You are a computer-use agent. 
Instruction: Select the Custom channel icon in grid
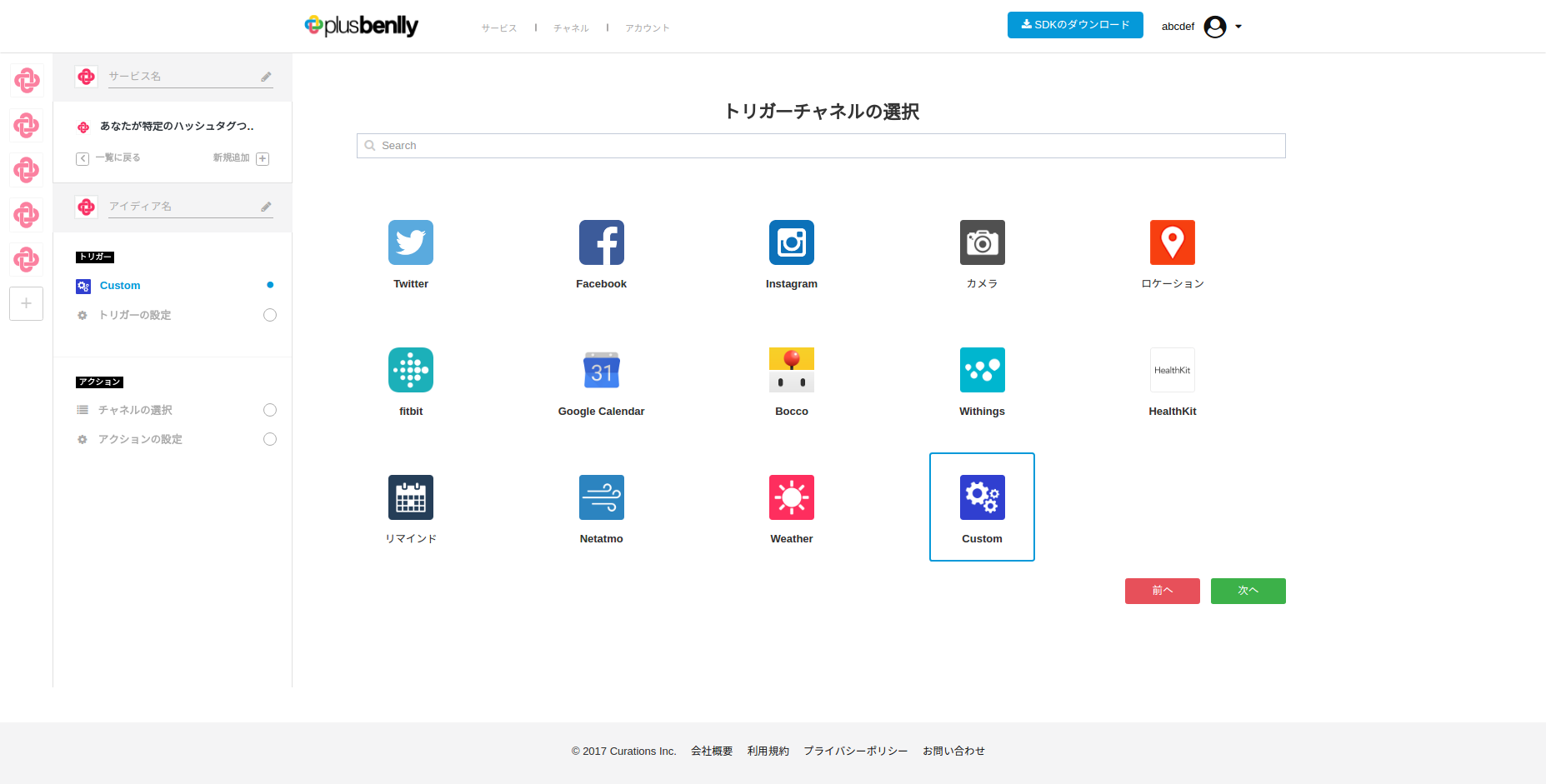point(983,497)
